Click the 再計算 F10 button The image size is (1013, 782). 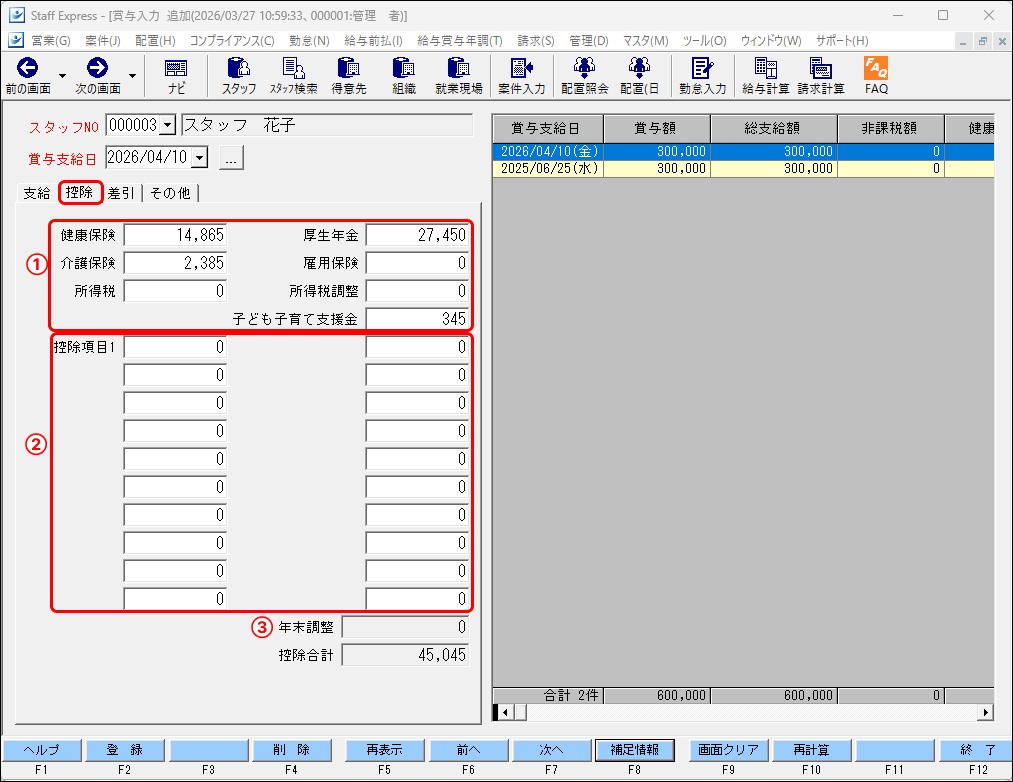pos(811,750)
